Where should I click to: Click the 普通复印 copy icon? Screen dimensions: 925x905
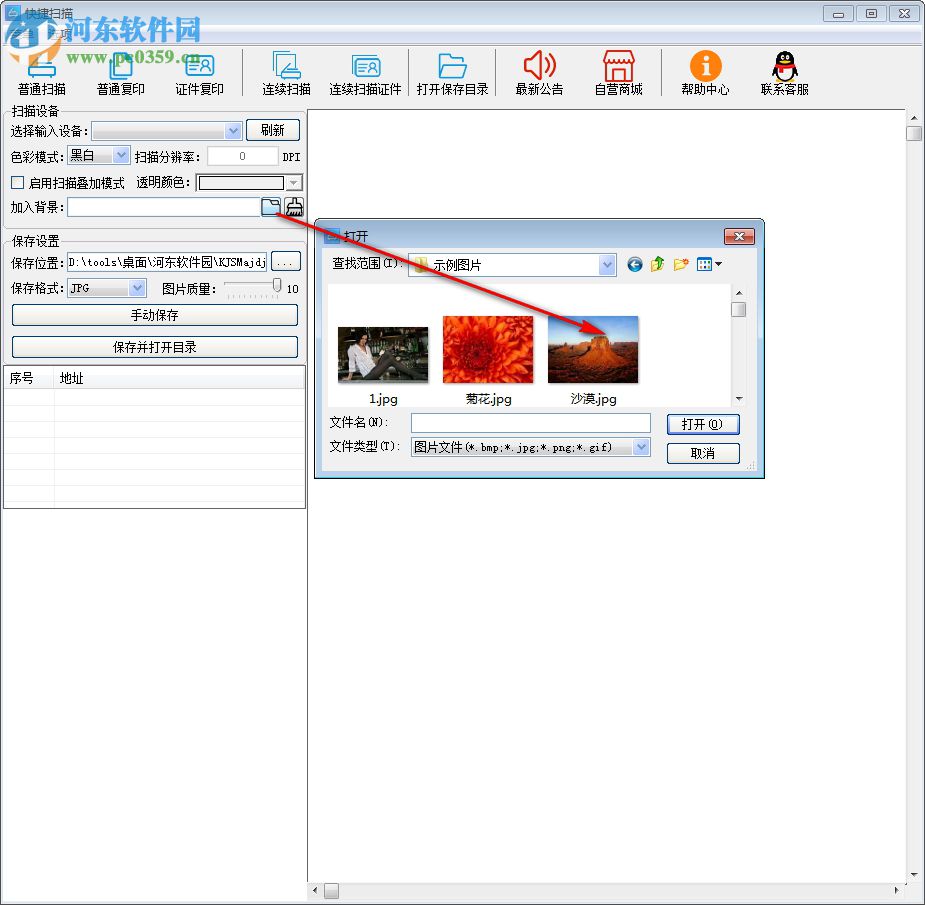(120, 74)
